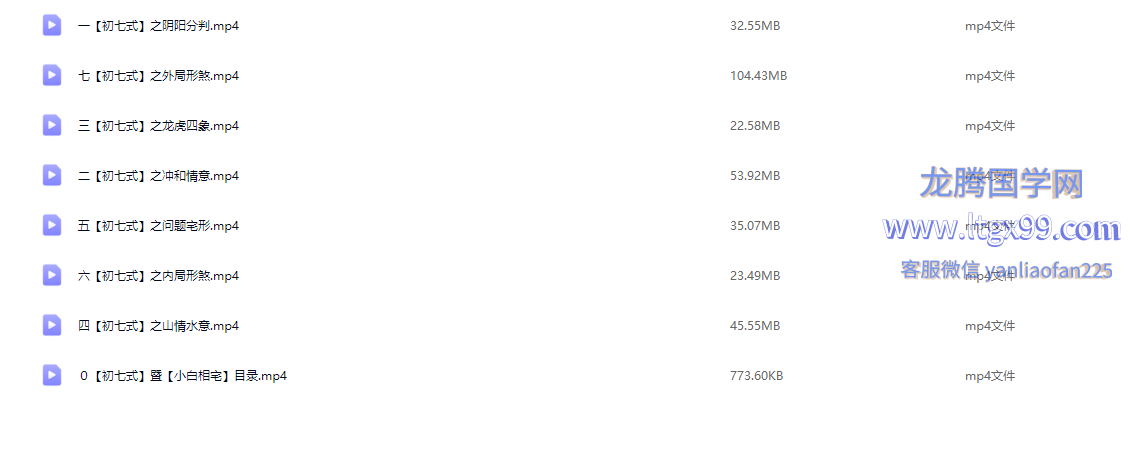
Task: Click the 104.43MB file size entry
Action: coord(758,76)
